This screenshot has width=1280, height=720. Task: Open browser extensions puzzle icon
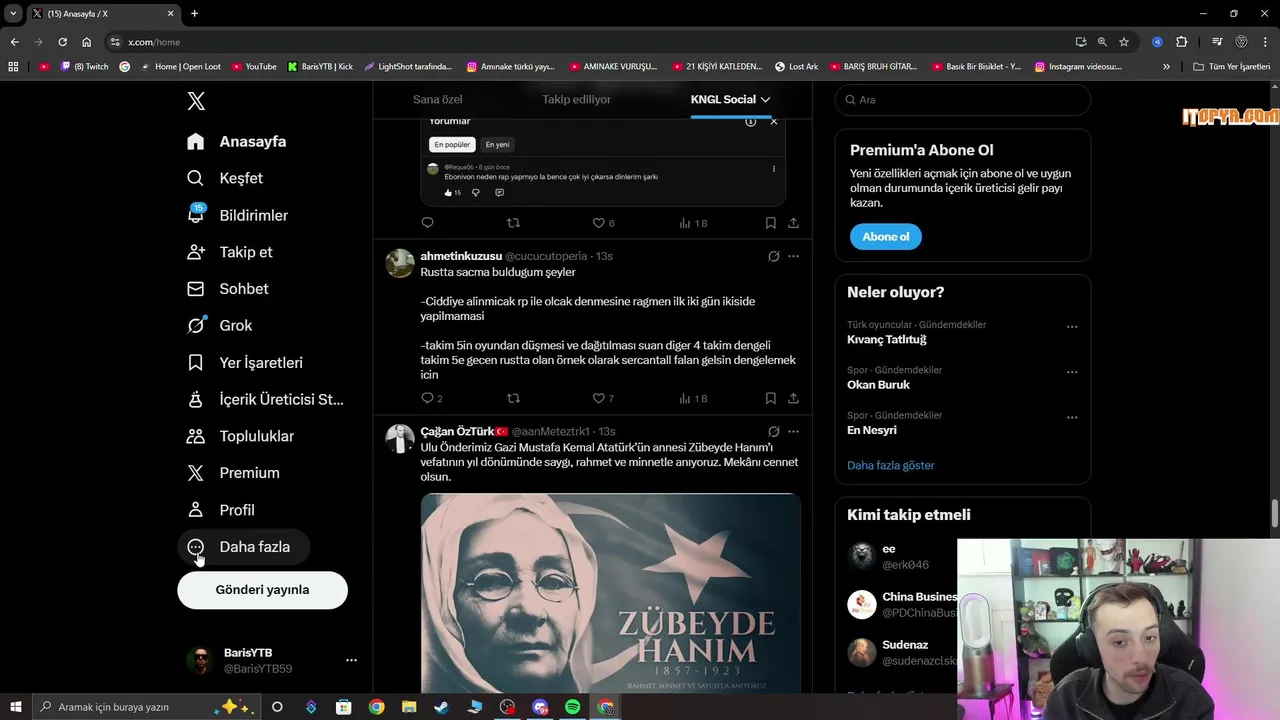(1181, 42)
